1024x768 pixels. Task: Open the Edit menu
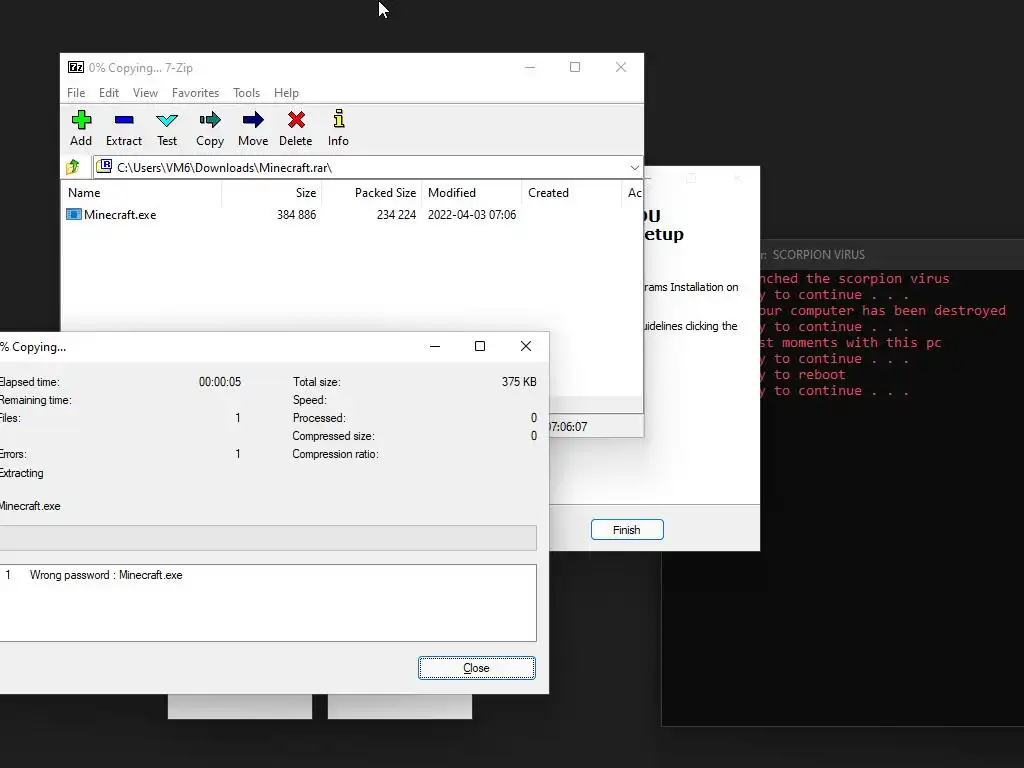(x=108, y=93)
